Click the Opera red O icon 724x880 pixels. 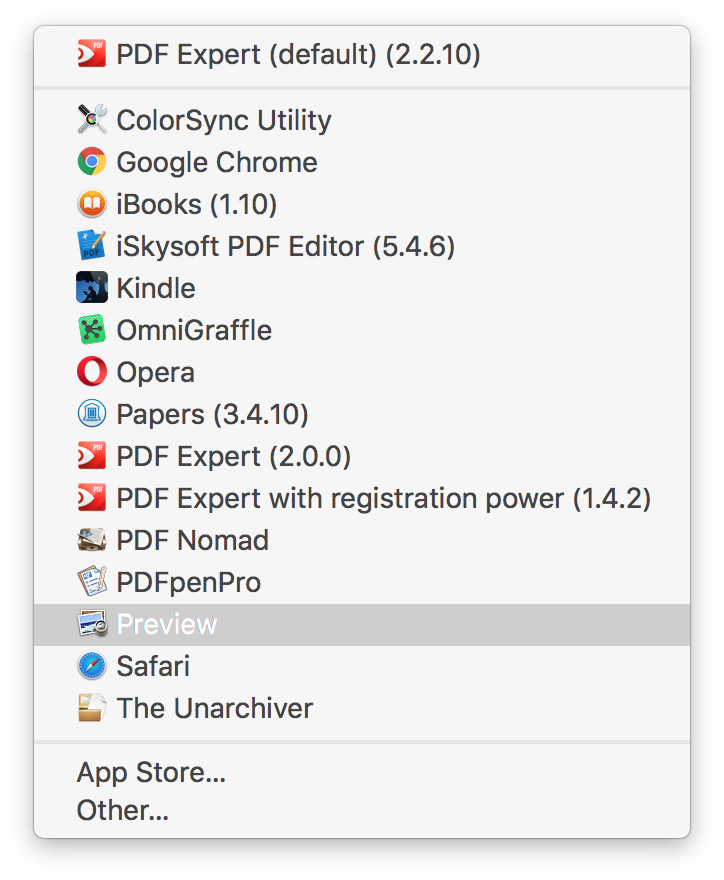click(x=91, y=372)
